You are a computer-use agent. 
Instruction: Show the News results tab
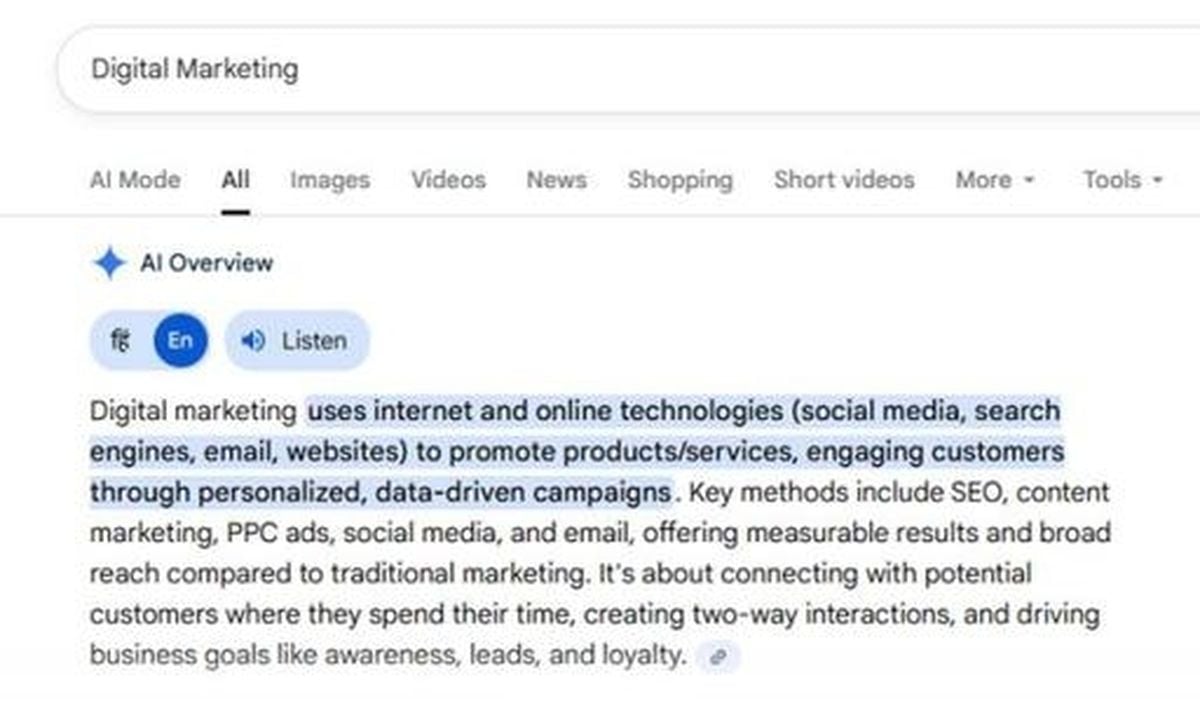coord(556,180)
